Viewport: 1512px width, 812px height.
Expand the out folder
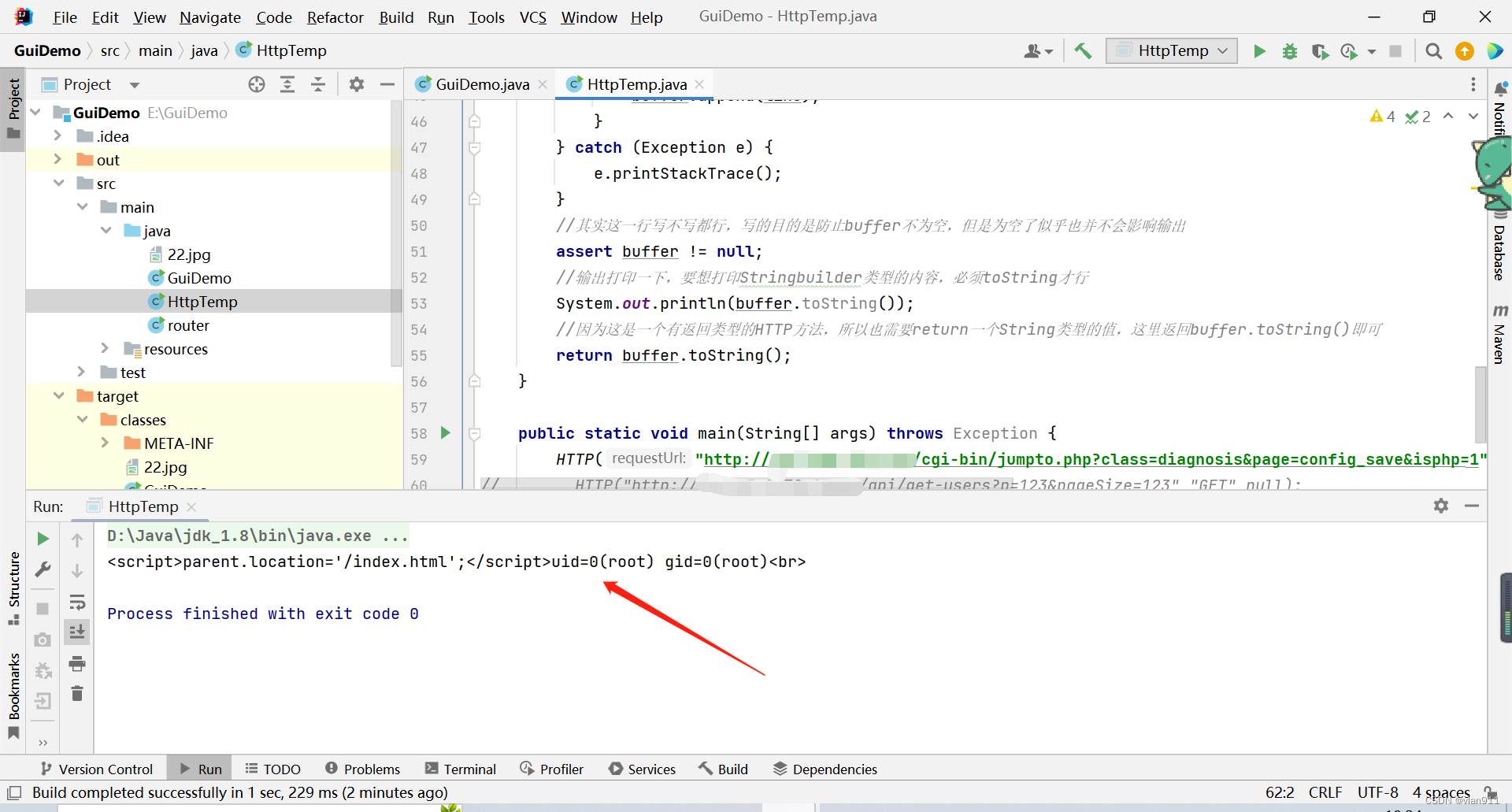click(58, 159)
